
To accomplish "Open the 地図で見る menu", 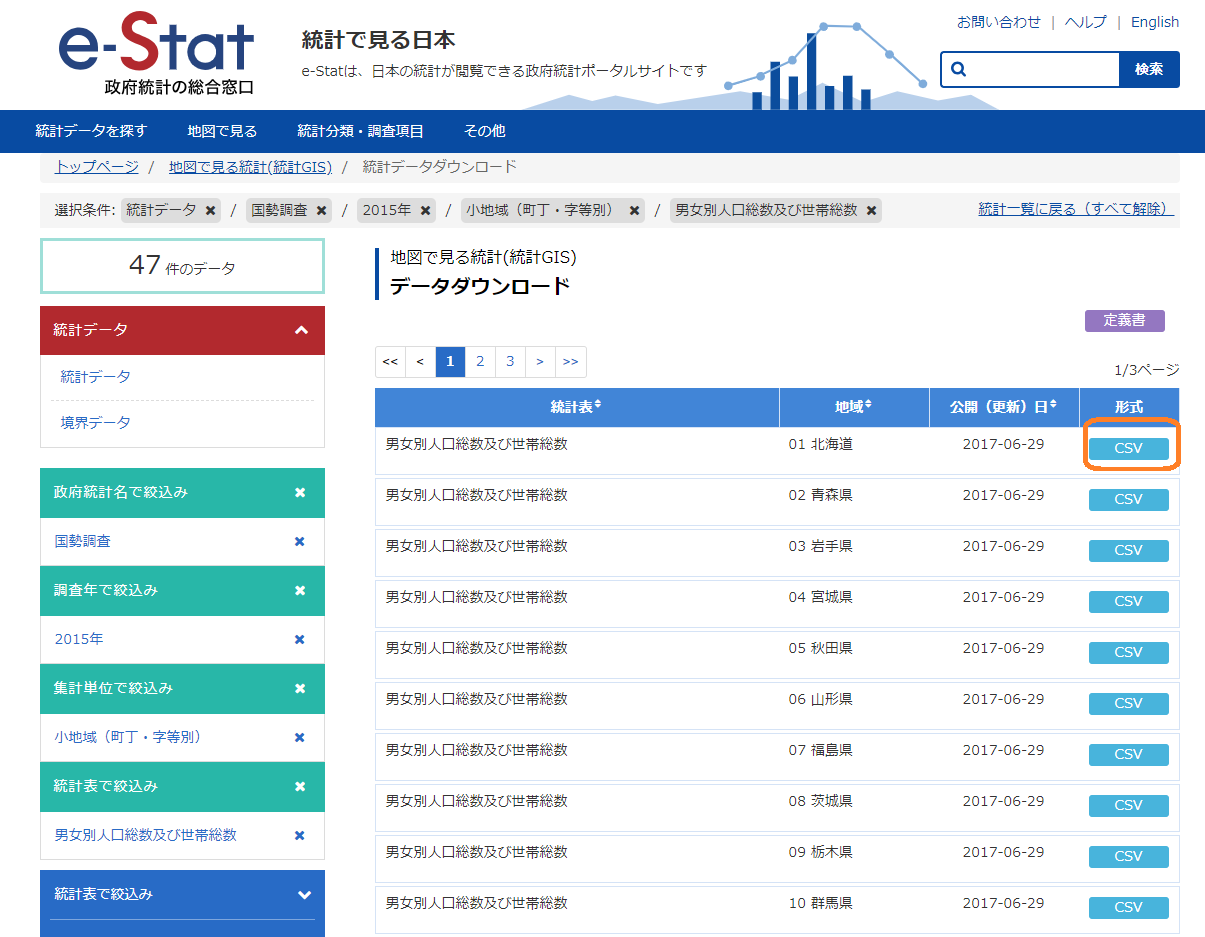I will 222,131.
